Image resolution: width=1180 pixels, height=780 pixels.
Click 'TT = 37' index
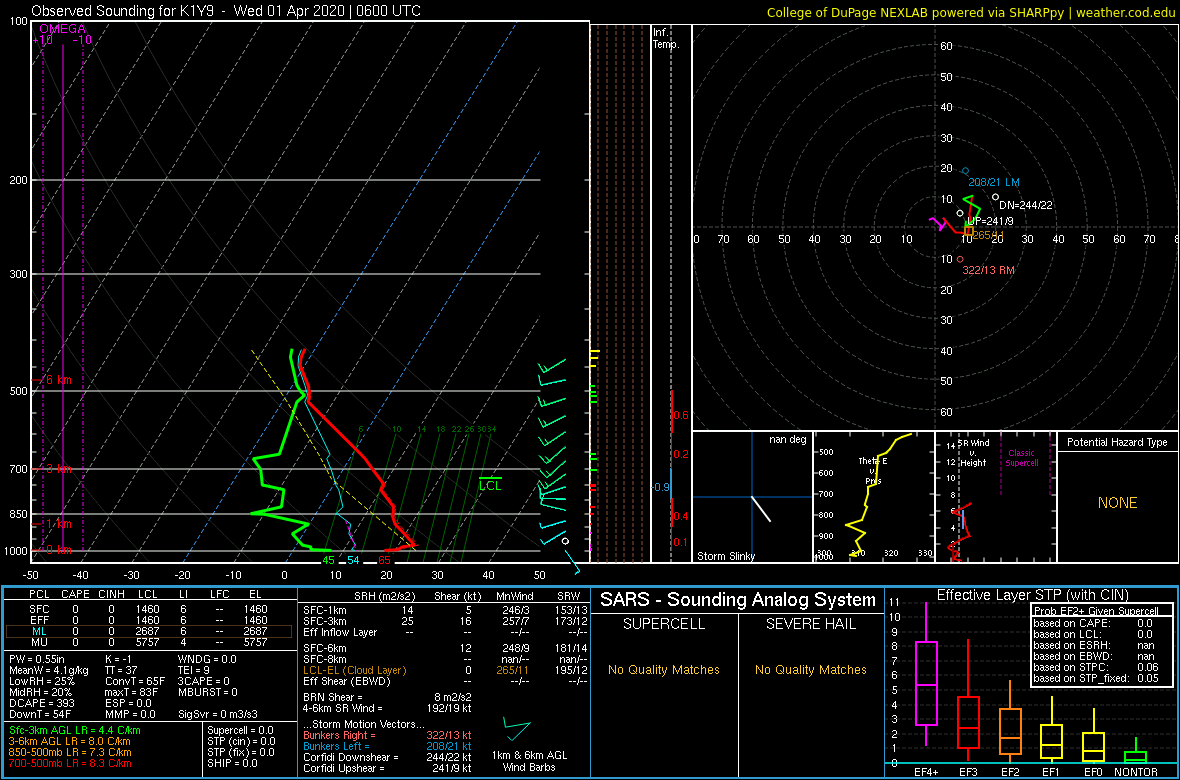point(123,671)
